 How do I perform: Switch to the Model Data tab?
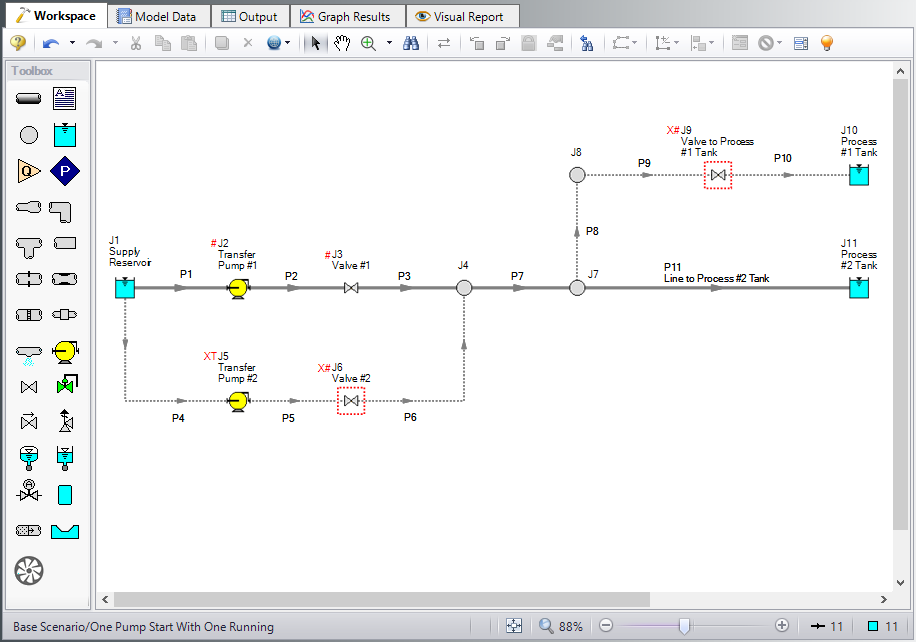(159, 16)
